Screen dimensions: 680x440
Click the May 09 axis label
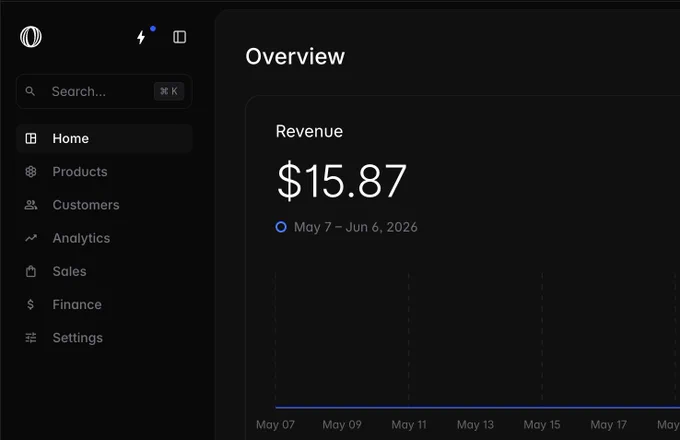click(x=342, y=425)
